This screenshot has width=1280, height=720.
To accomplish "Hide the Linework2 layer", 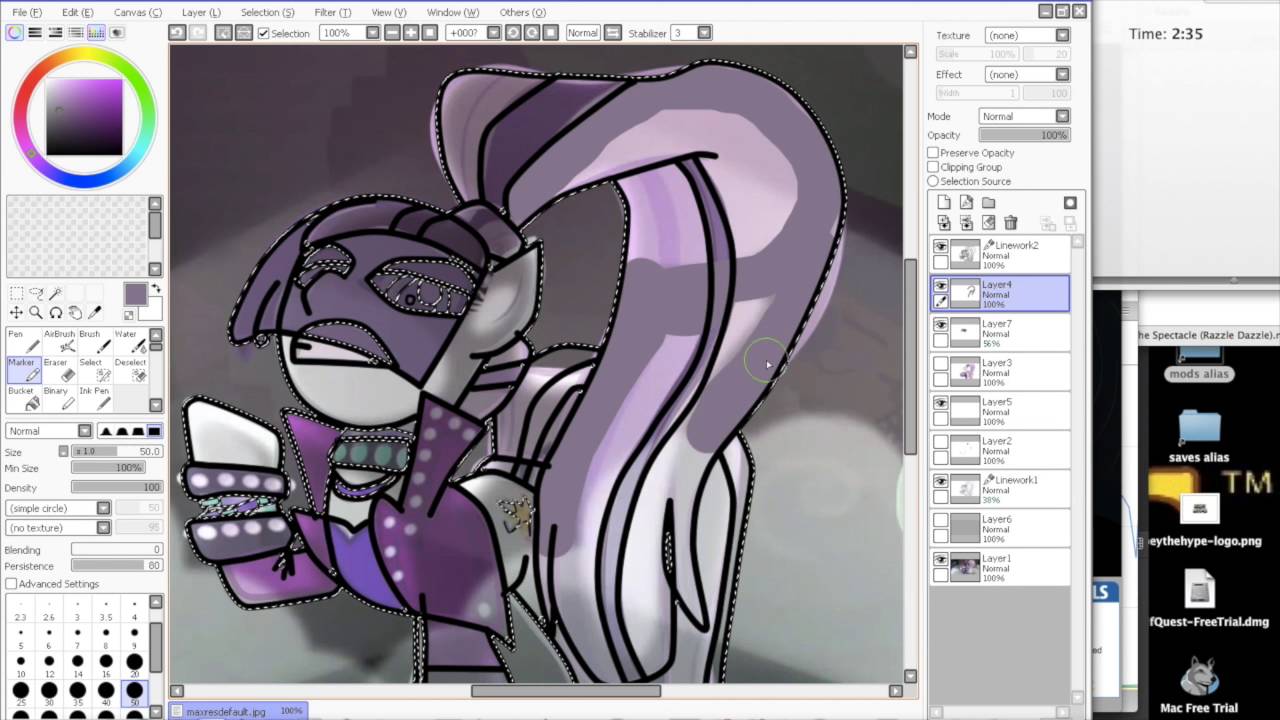I will coord(941,247).
